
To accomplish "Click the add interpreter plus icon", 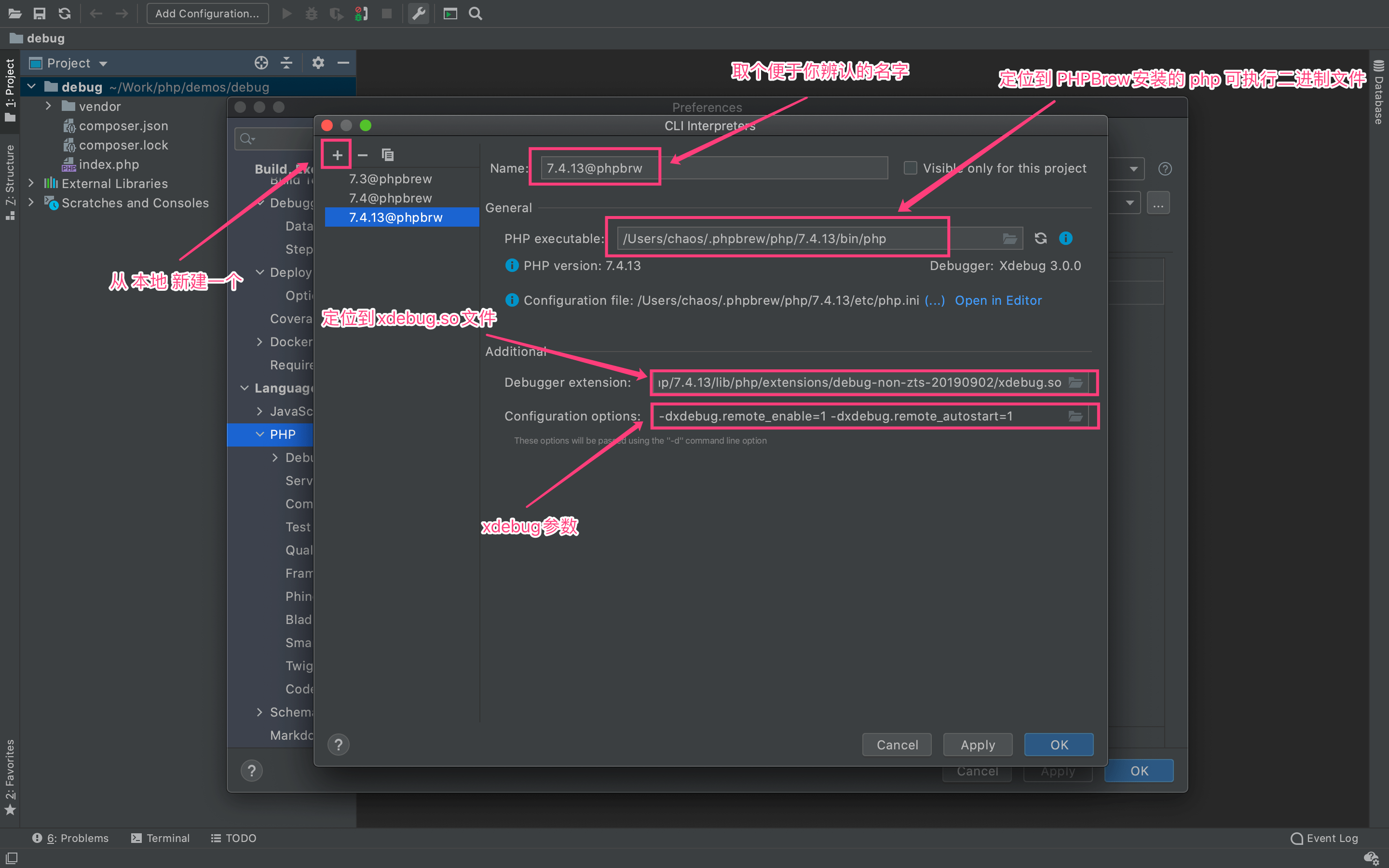I will tap(337, 154).
